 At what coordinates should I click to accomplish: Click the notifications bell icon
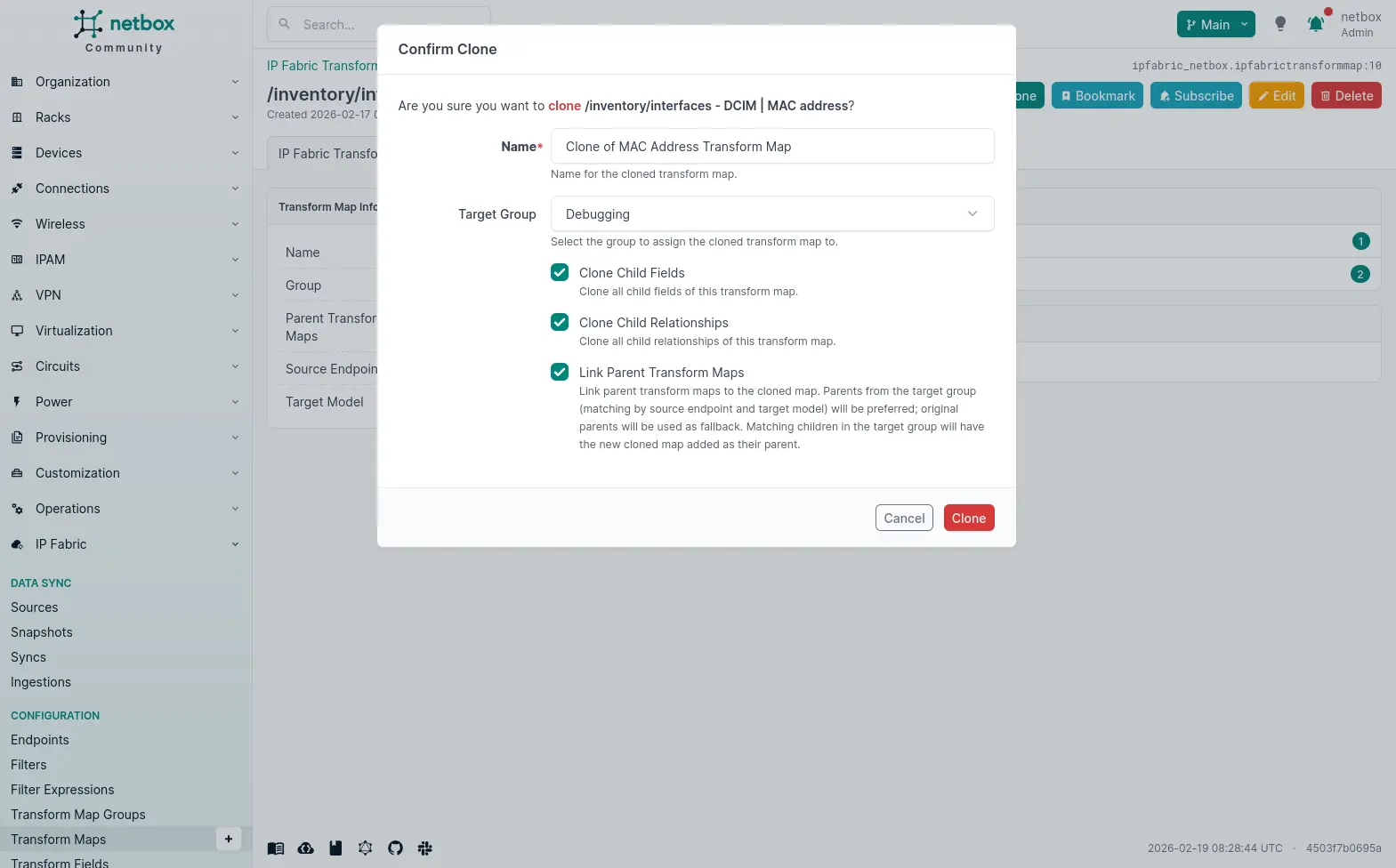tap(1315, 24)
